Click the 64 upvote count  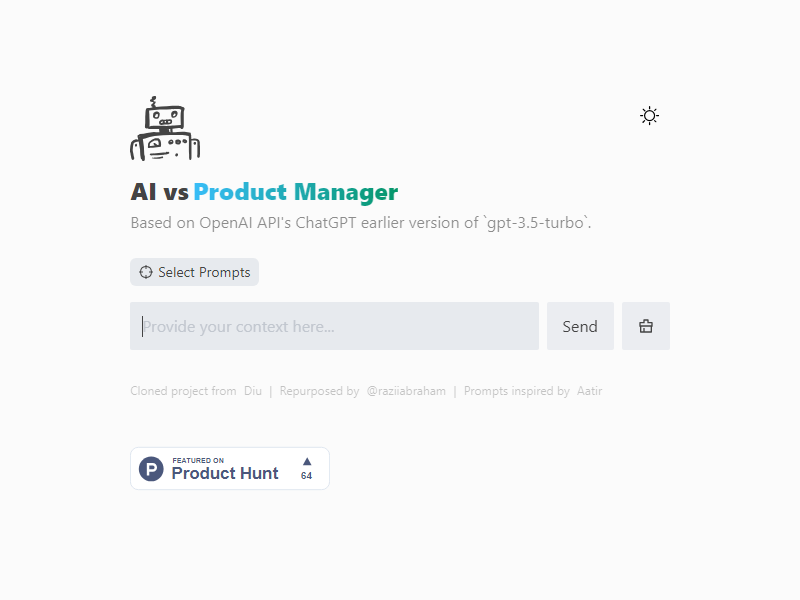[306, 476]
